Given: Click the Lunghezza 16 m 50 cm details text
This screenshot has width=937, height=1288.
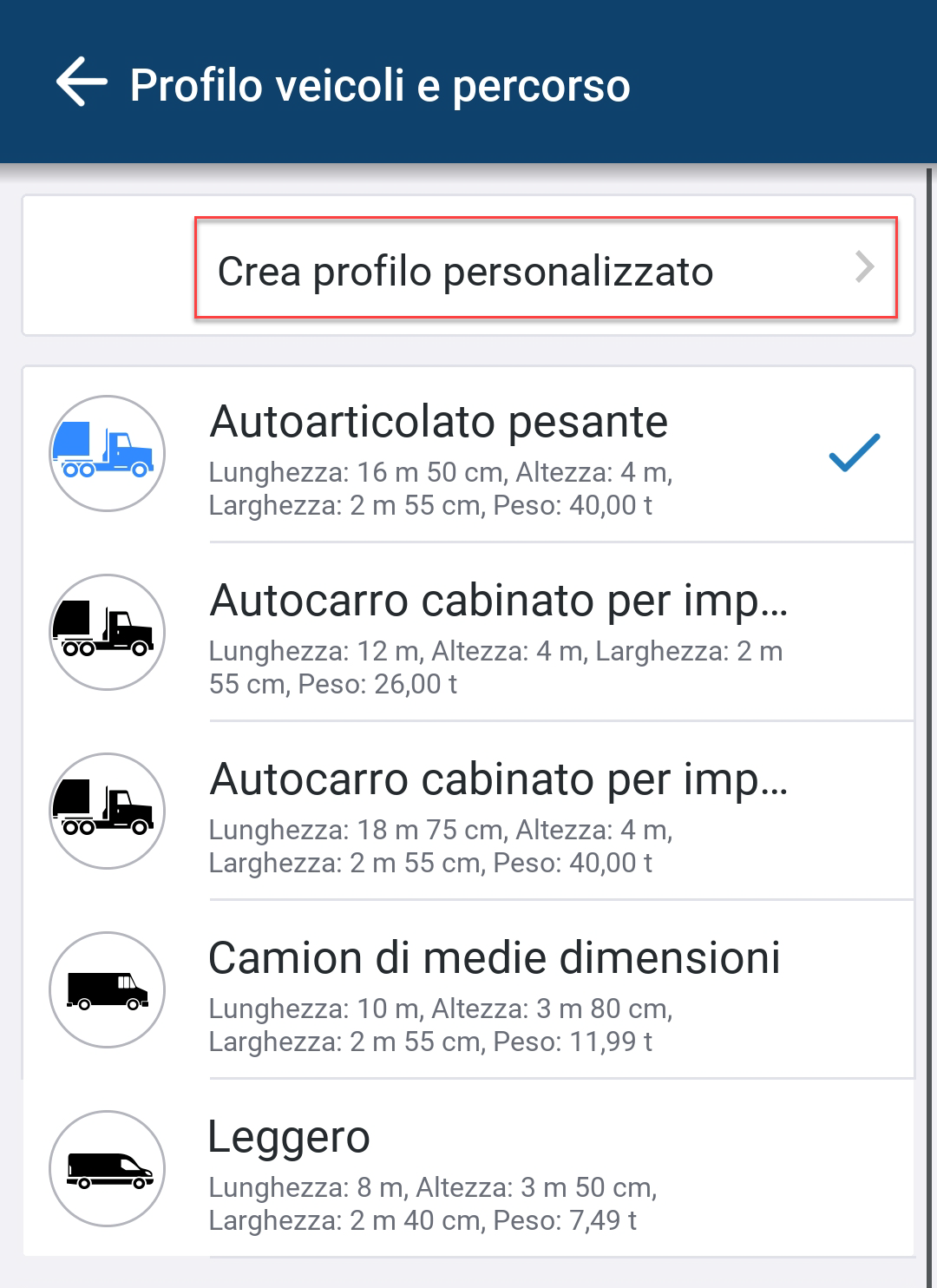Looking at the screenshot, I should [x=441, y=489].
